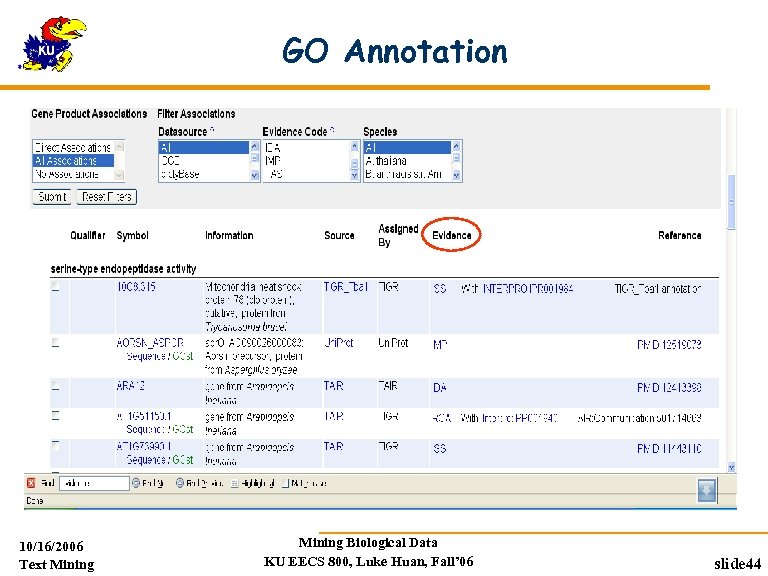Open the Sequence link under AT1G73990.1
Screen dimensions: 768x576
[145, 459]
